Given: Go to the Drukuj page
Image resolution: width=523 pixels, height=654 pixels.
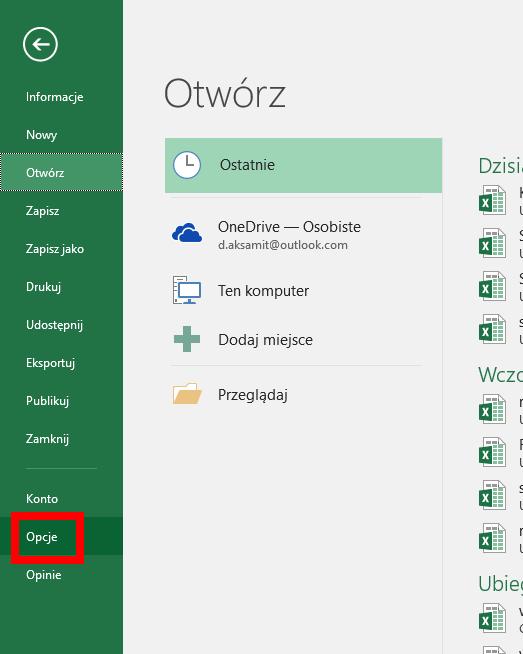Looking at the screenshot, I should 43,287.
